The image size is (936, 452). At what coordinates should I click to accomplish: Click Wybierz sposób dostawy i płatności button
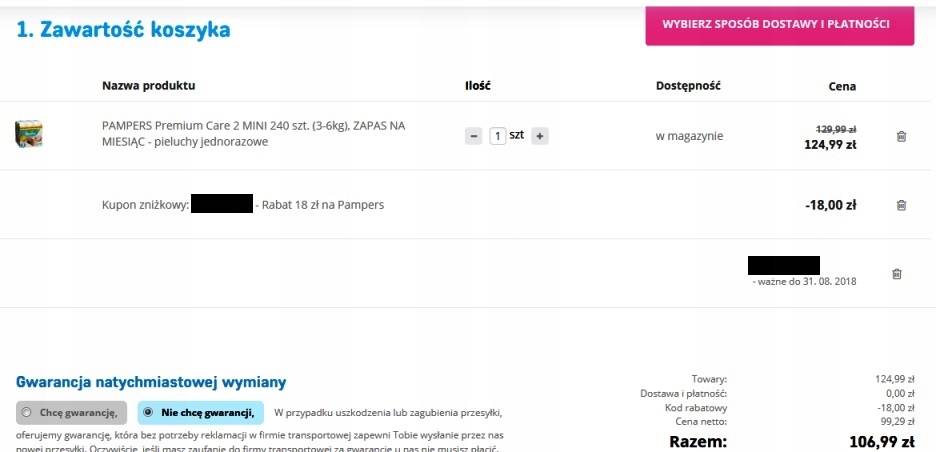tap(779, 25)
